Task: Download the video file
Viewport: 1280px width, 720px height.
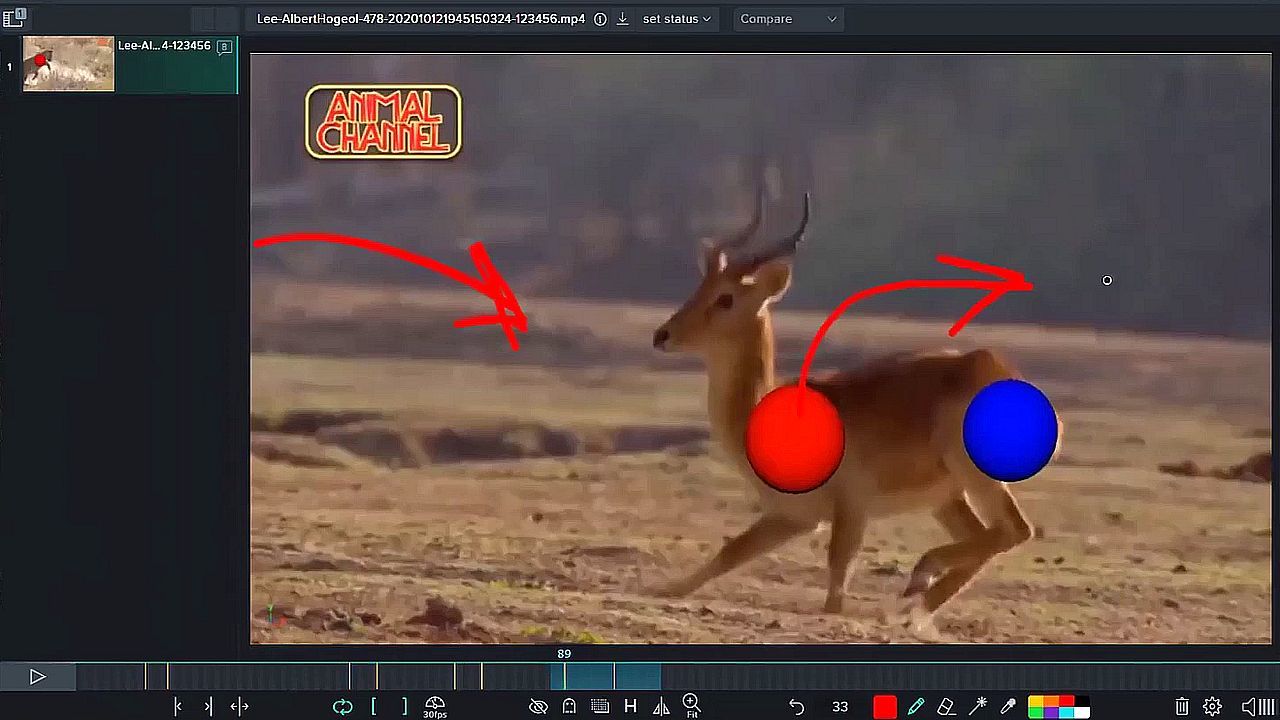Action: [622, 19]
